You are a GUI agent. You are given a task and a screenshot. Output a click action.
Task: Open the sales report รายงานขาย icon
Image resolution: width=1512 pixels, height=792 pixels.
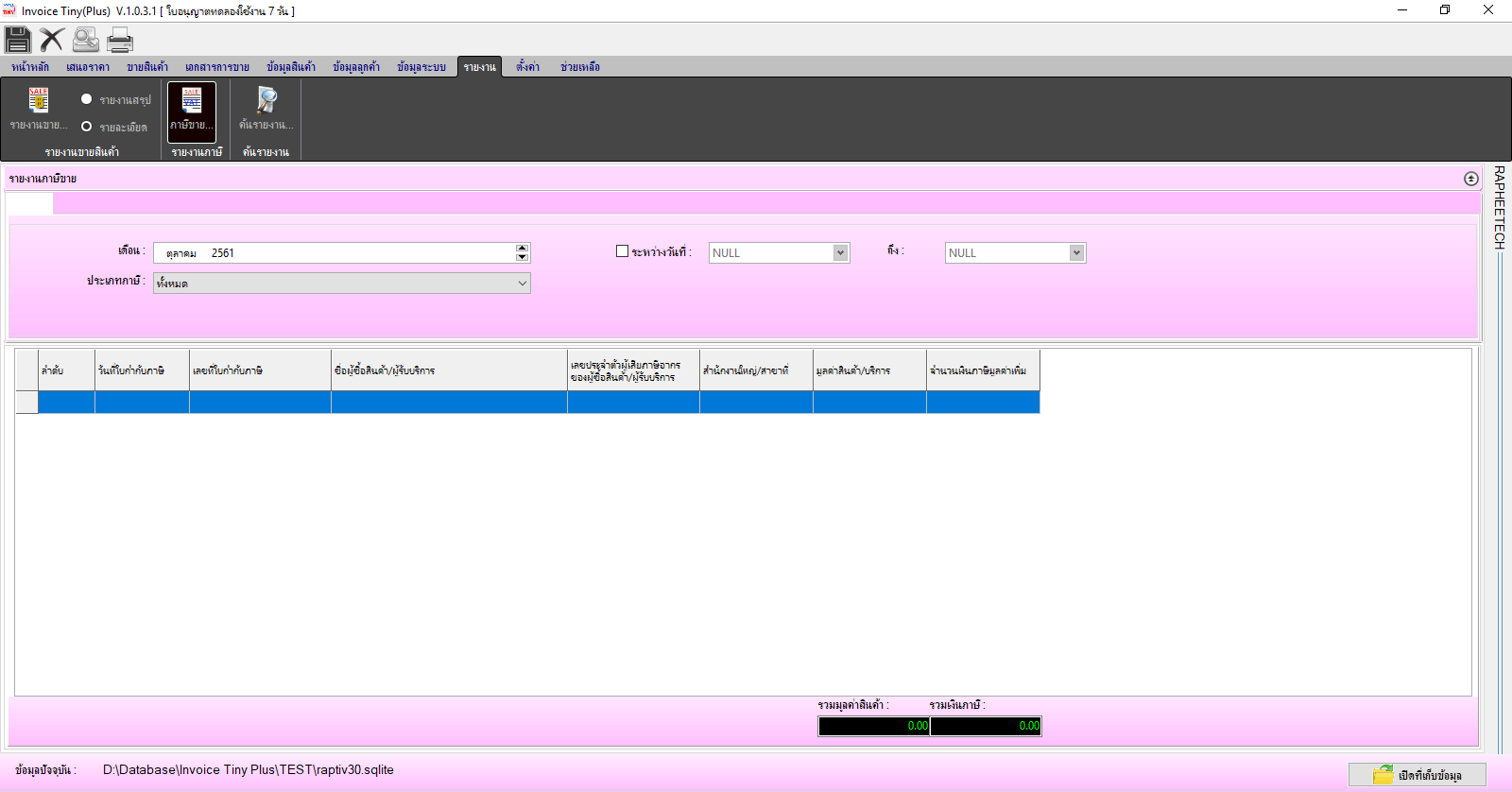click(x=39, y=109)
